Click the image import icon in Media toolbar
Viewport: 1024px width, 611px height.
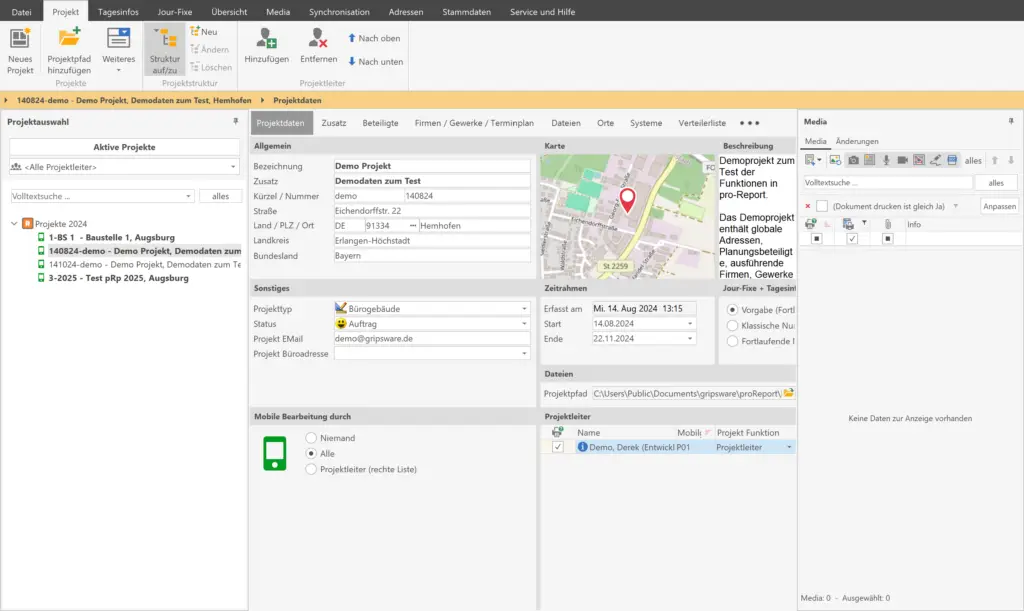click(x=835, y=160)
